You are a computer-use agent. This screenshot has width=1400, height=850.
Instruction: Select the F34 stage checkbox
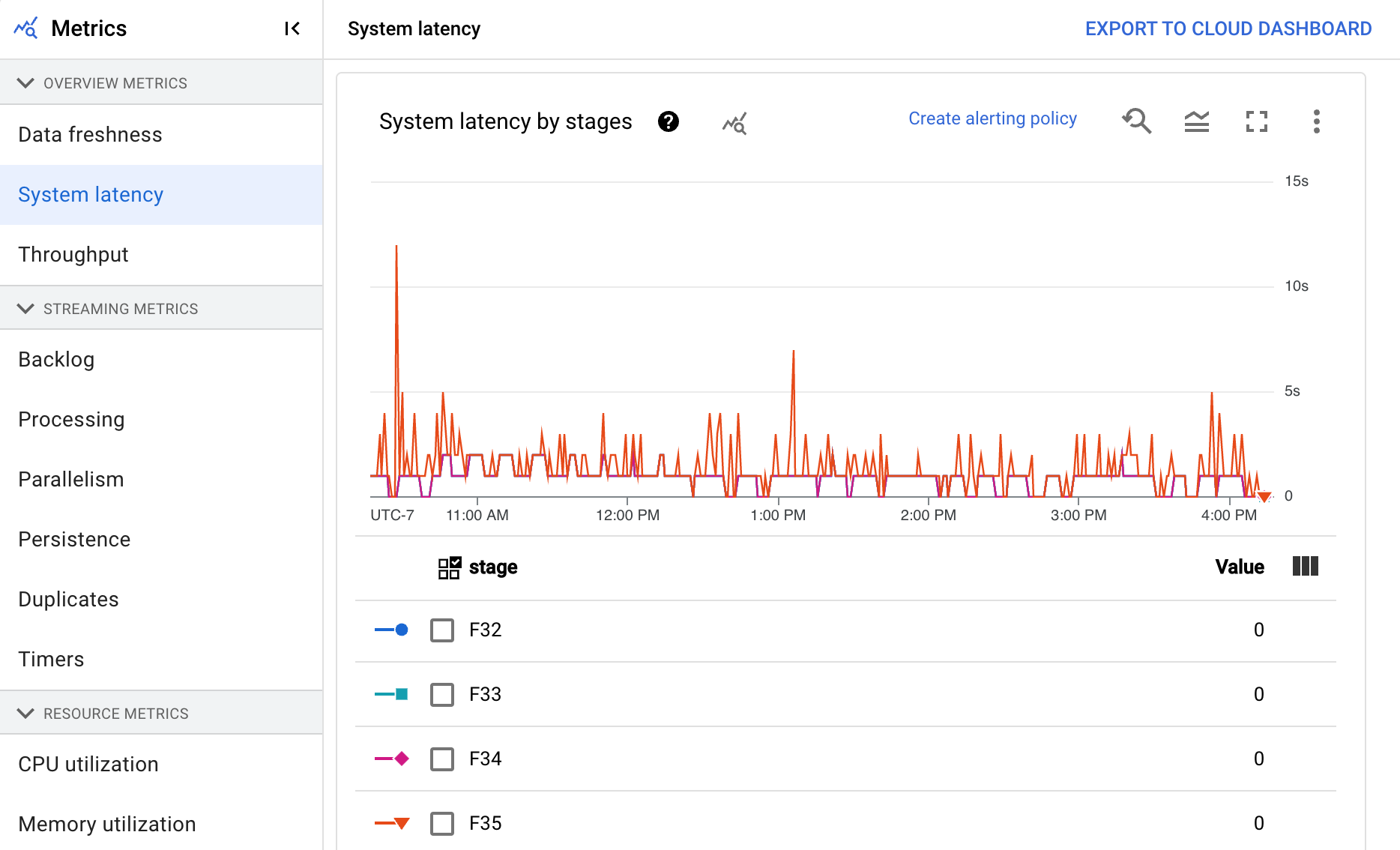(441, 759)
